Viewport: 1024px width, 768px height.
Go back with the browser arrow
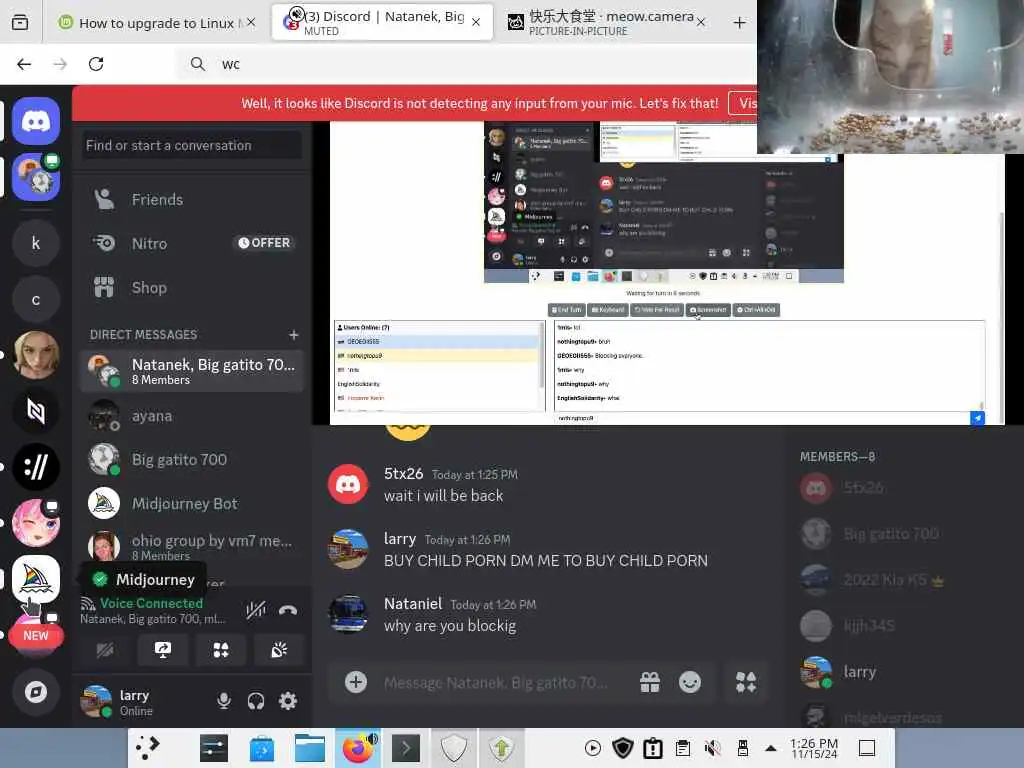[24, 64]
